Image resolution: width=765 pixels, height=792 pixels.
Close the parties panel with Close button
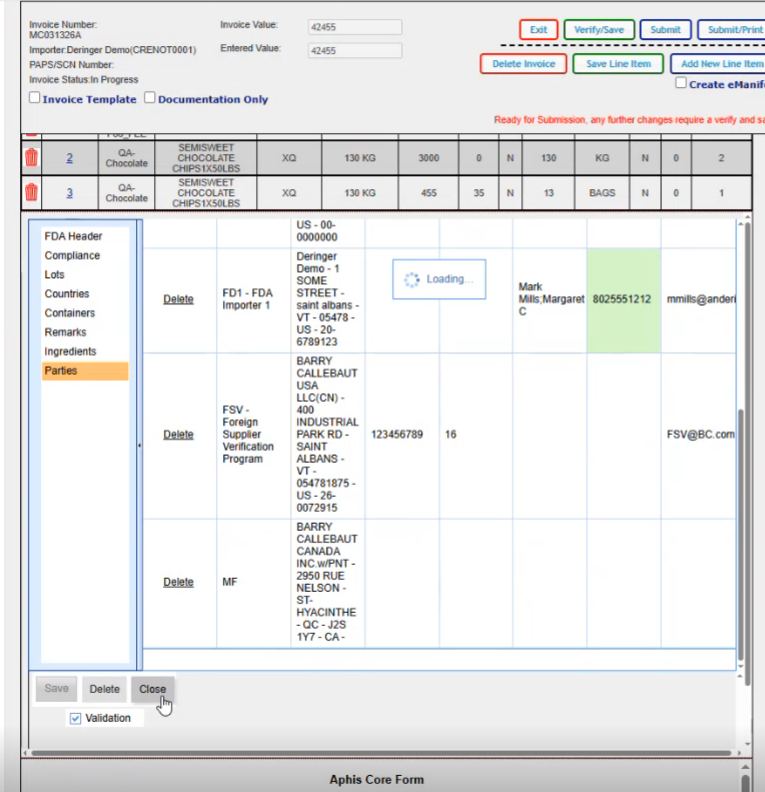[x=152, y=689]
